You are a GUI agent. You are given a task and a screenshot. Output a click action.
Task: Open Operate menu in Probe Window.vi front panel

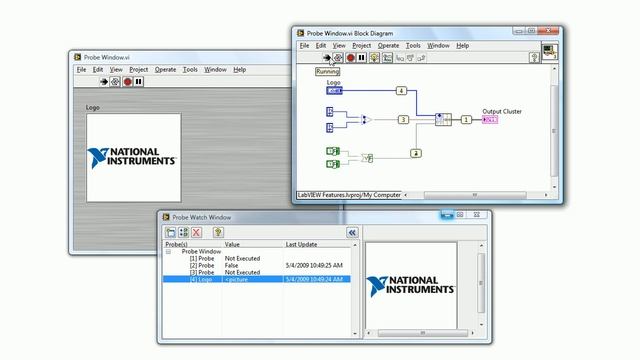pos(165,69)
